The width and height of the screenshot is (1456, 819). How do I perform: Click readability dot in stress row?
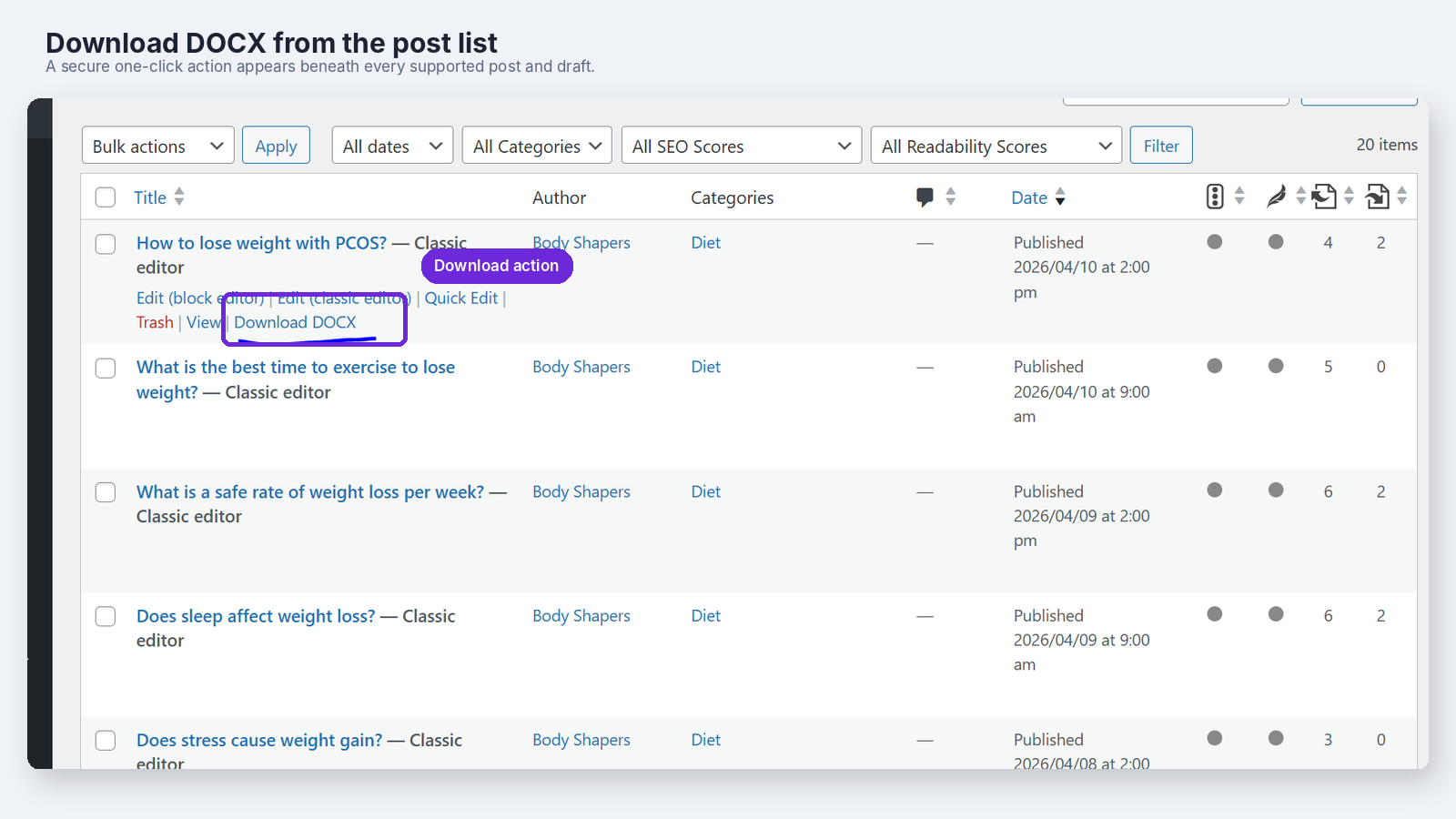click(1276, 739)
